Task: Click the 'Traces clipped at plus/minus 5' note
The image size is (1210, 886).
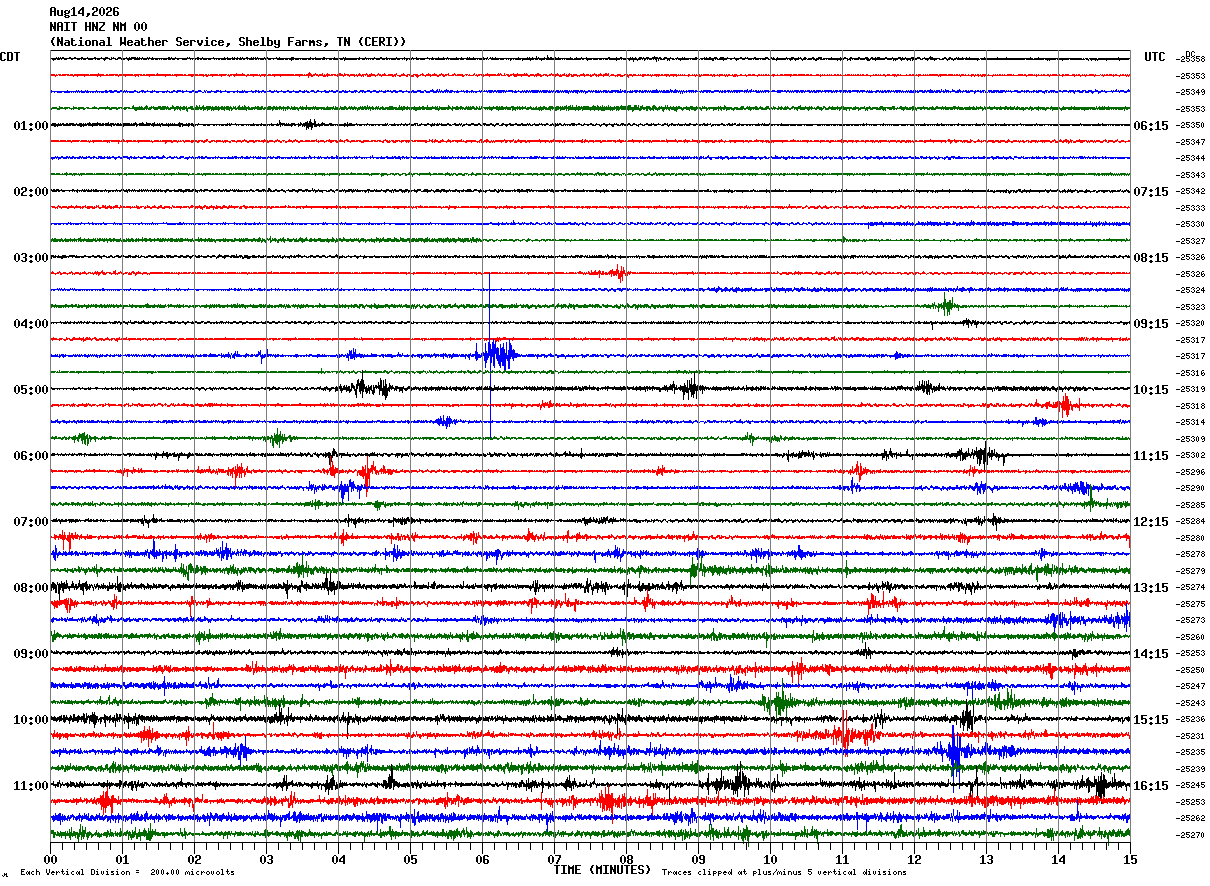Action: (x=784, y=873)
